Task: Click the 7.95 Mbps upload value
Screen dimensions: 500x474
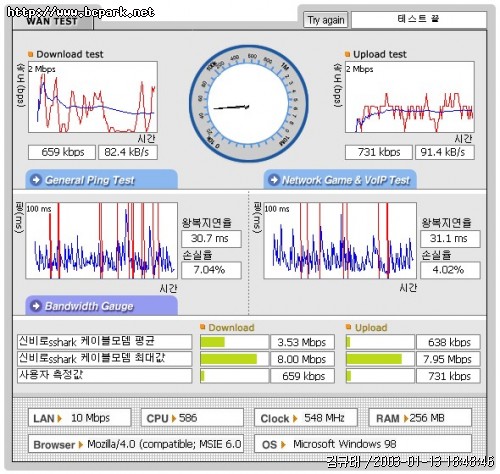Action: (448, 359)
